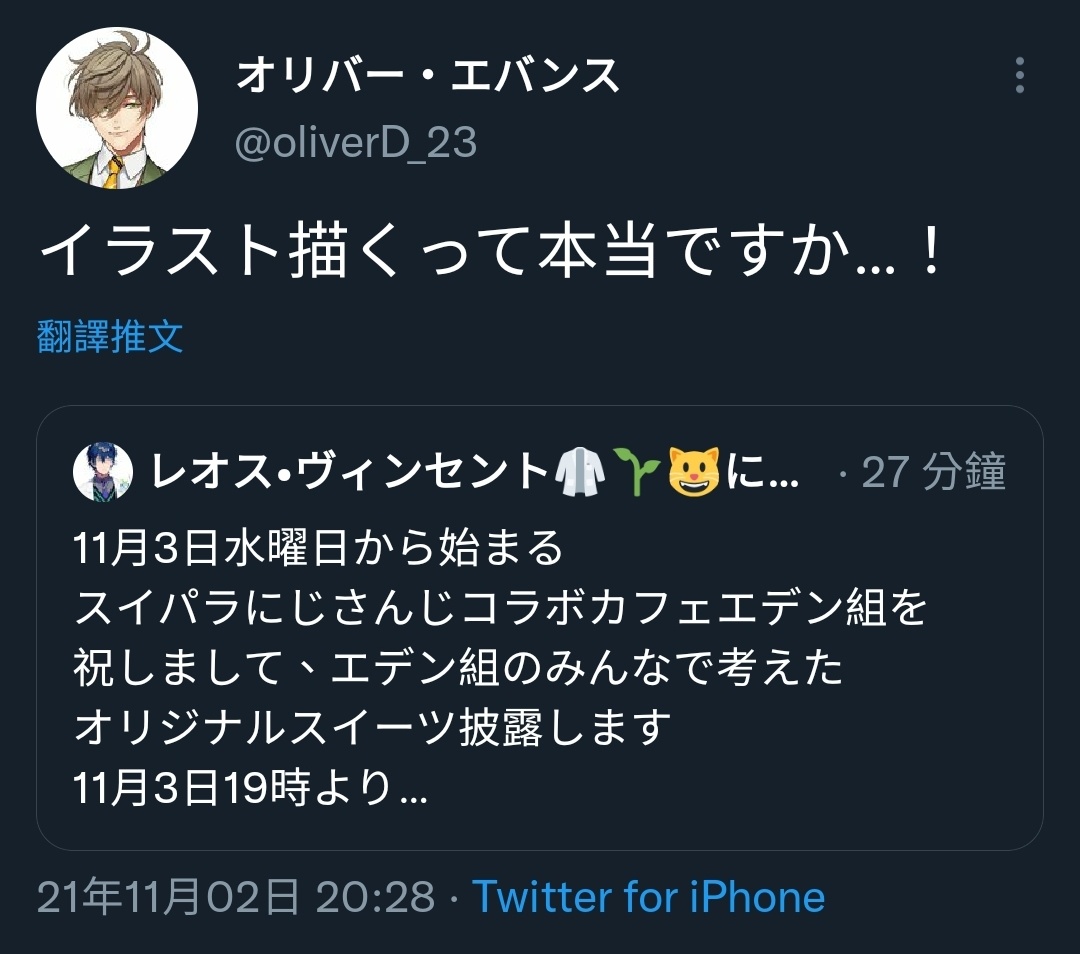Tap the quoted author name レオス・ヴィンセント
The height and width of the screenshot is (954, 1080).
350,472
